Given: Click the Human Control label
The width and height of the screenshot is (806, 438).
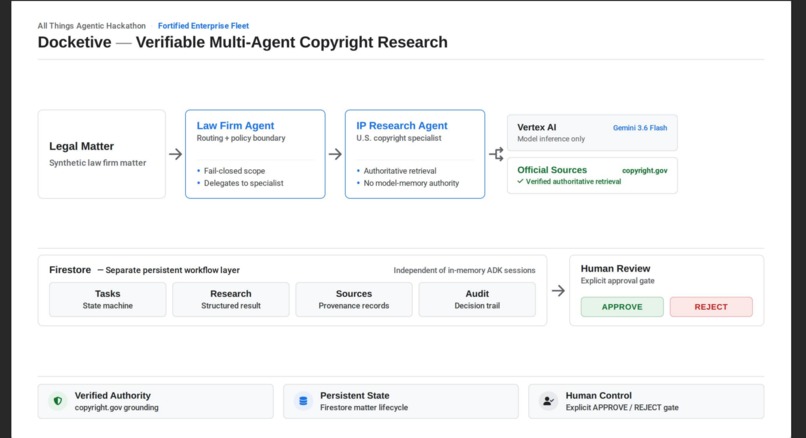Looking at the screenshot, I should 598,395.
